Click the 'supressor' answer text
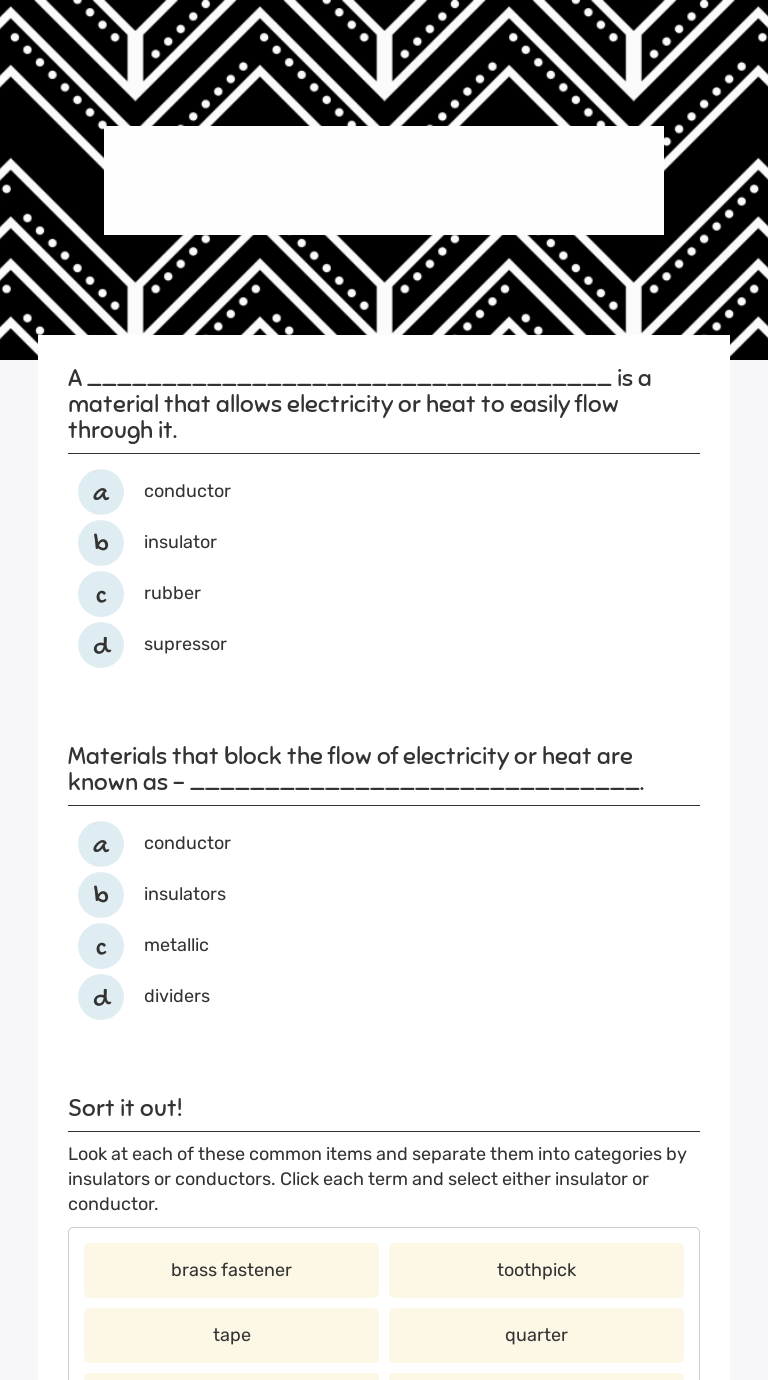This screenshot has width=768, height=1380. tap(185, 644)
